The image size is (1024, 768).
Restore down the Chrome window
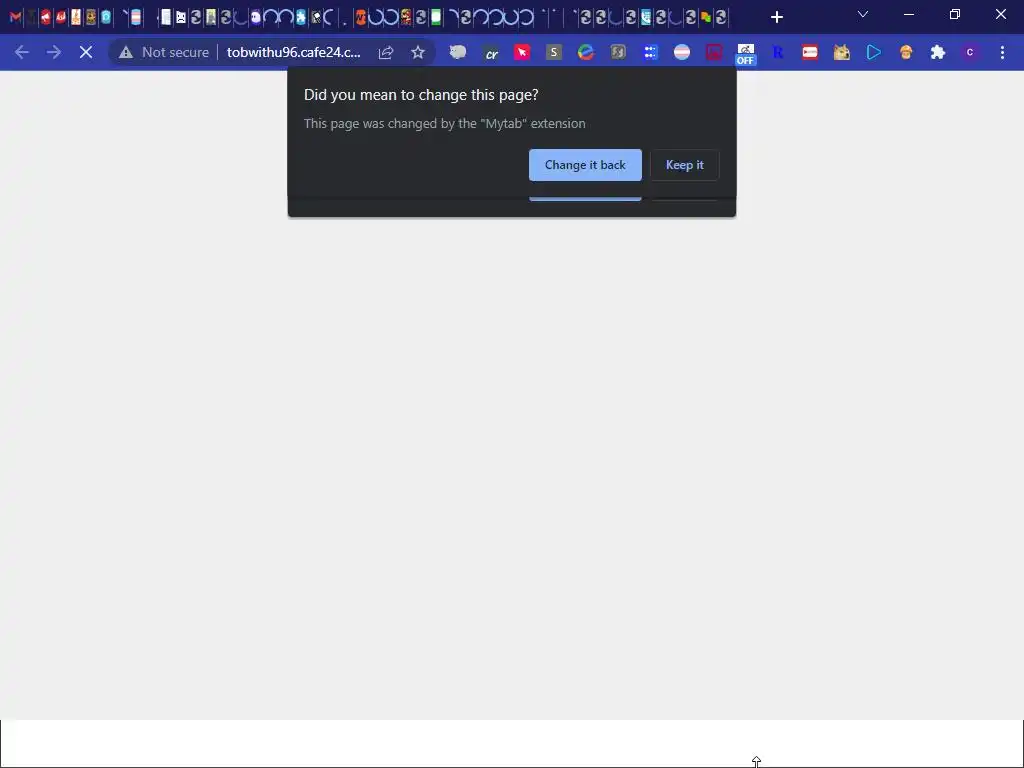[955, 14]
